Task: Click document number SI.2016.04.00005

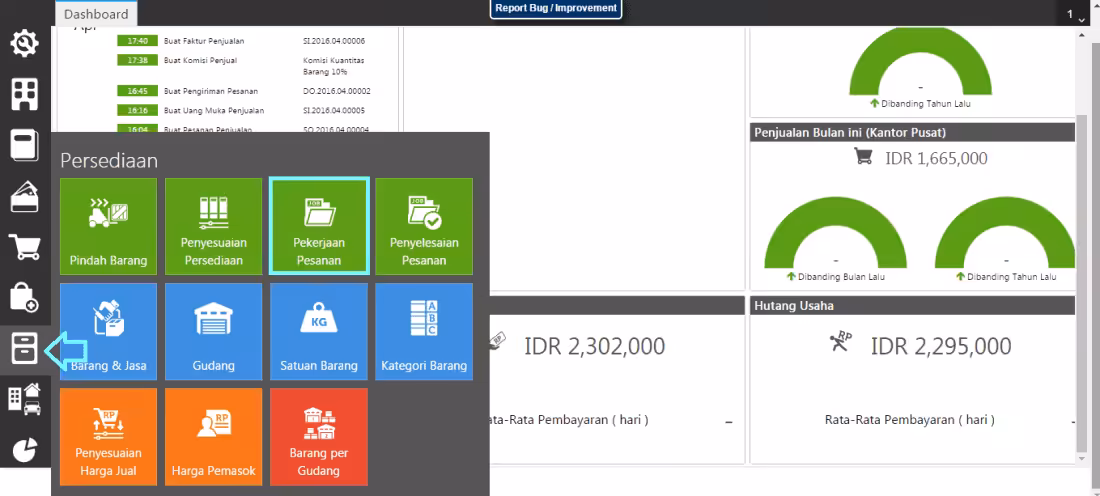Action: tap(334, 111)
